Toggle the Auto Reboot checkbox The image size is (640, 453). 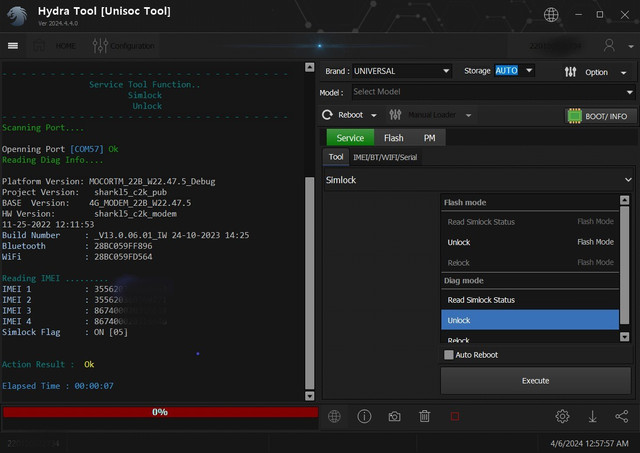449,355
